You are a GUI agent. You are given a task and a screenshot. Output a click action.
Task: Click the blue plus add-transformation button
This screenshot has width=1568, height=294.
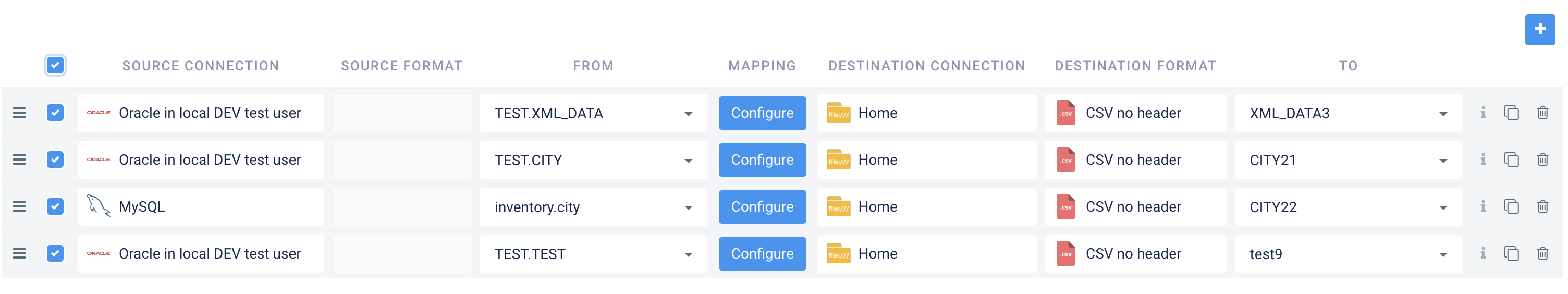(x=1539, y=29)
